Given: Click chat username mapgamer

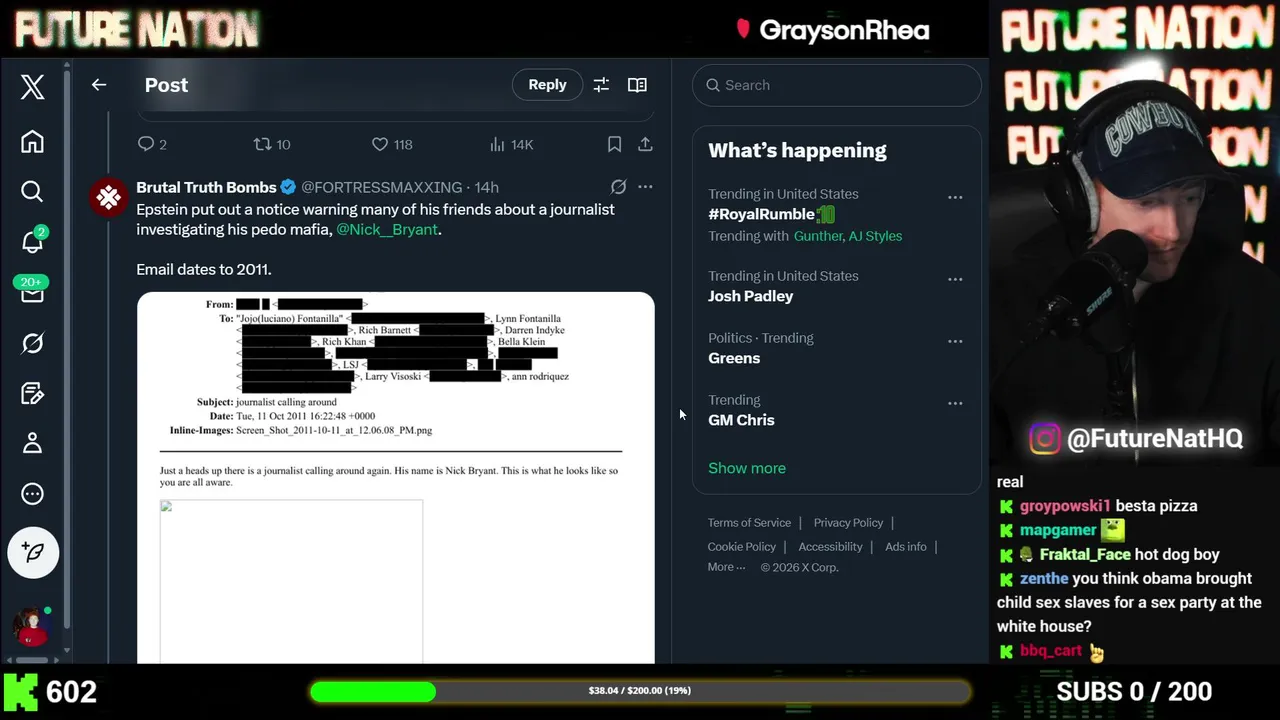Looking at the screenshot, I should pos(1058,530).
